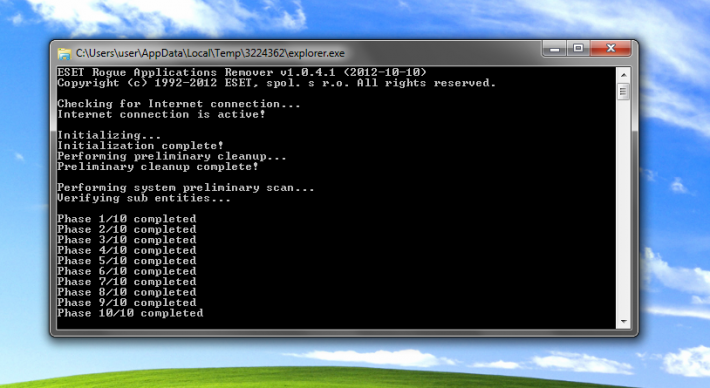This screenshot has width=710, height=388.
Task: Click the Copyright 1992-2012 ESET line
Action: [277, 83]
